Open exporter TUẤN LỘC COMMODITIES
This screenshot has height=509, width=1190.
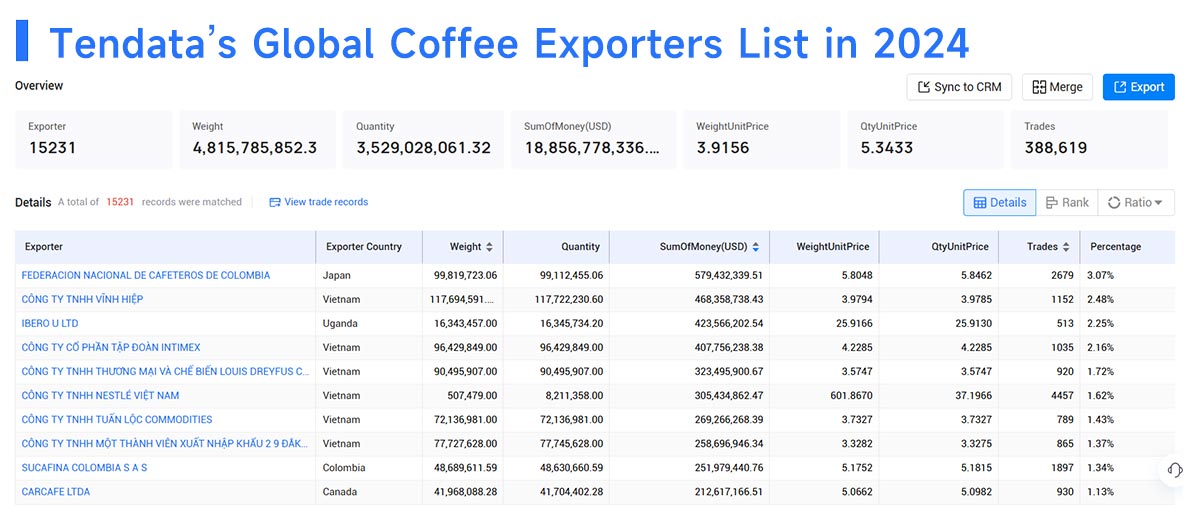(x=117, y=419)
